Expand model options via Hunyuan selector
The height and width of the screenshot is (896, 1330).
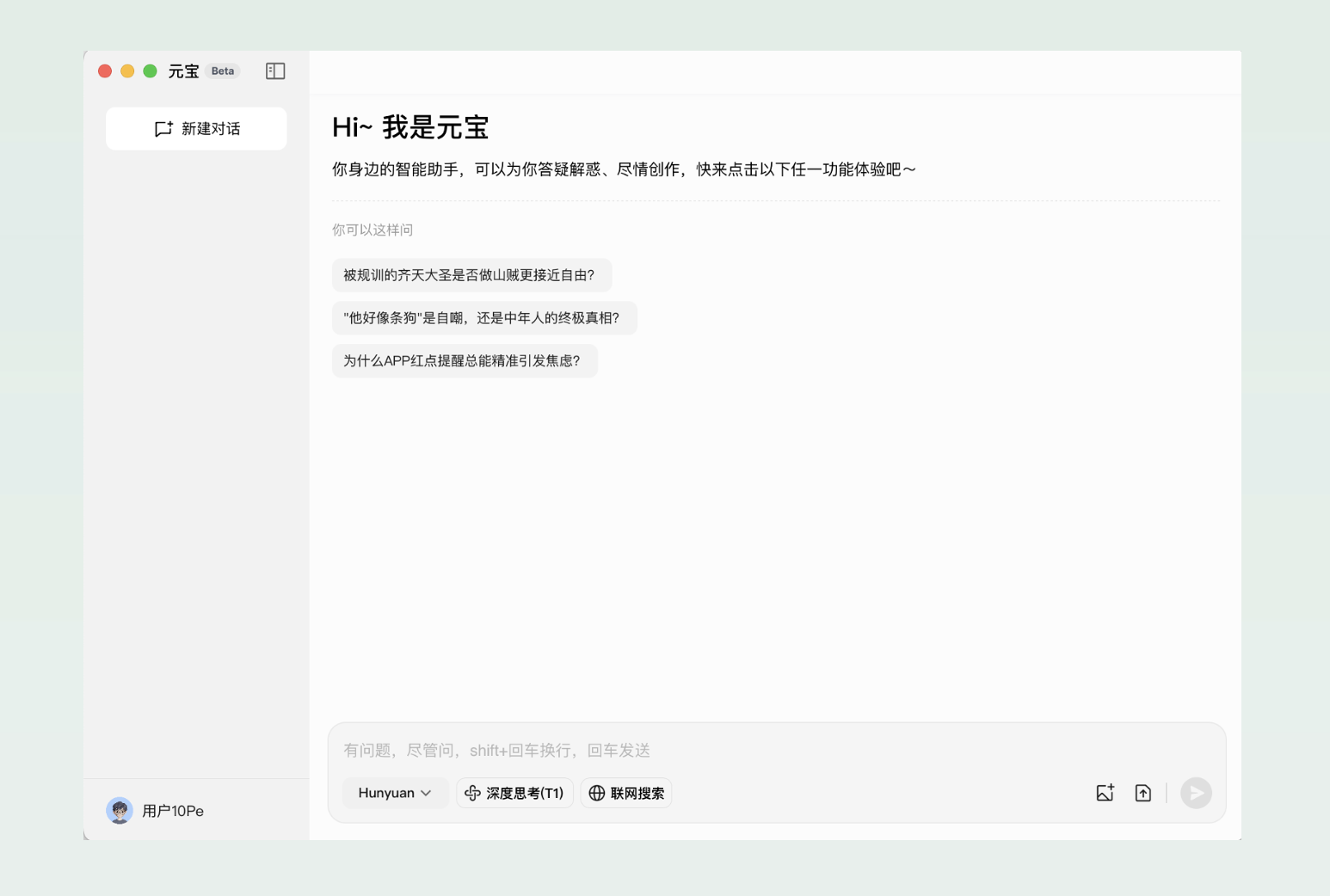pyautogui.click(x=395, y=793)
